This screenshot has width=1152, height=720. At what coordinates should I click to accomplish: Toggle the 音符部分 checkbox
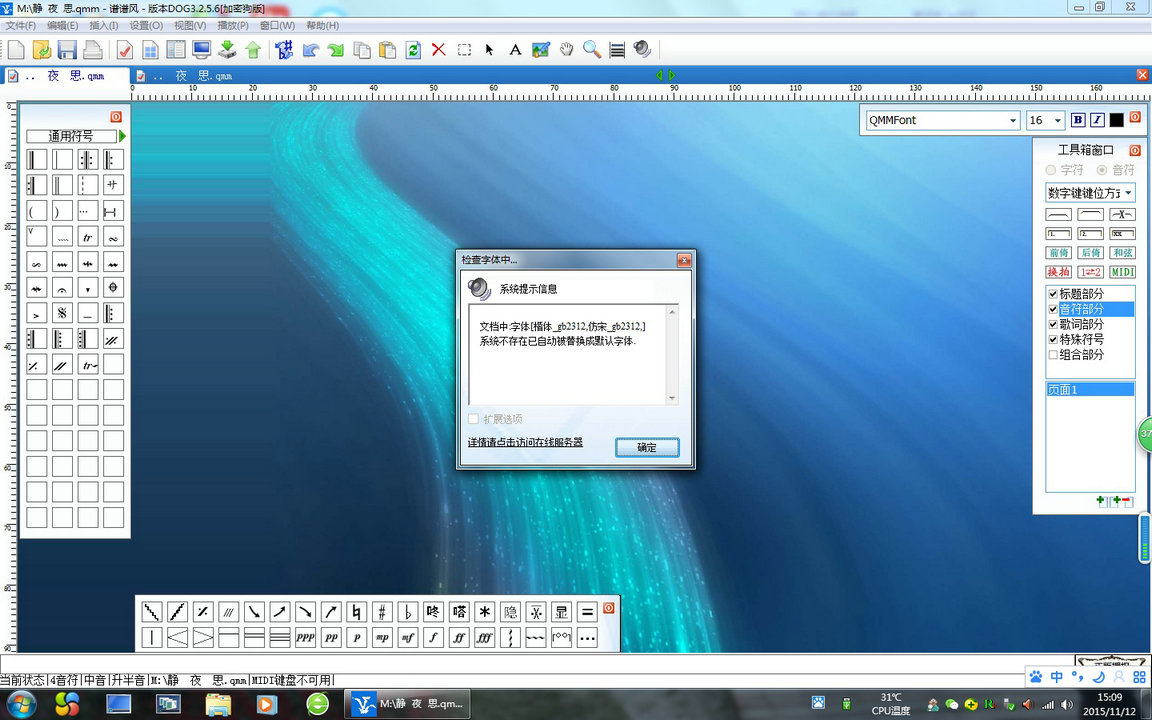tap(1053, 309)
